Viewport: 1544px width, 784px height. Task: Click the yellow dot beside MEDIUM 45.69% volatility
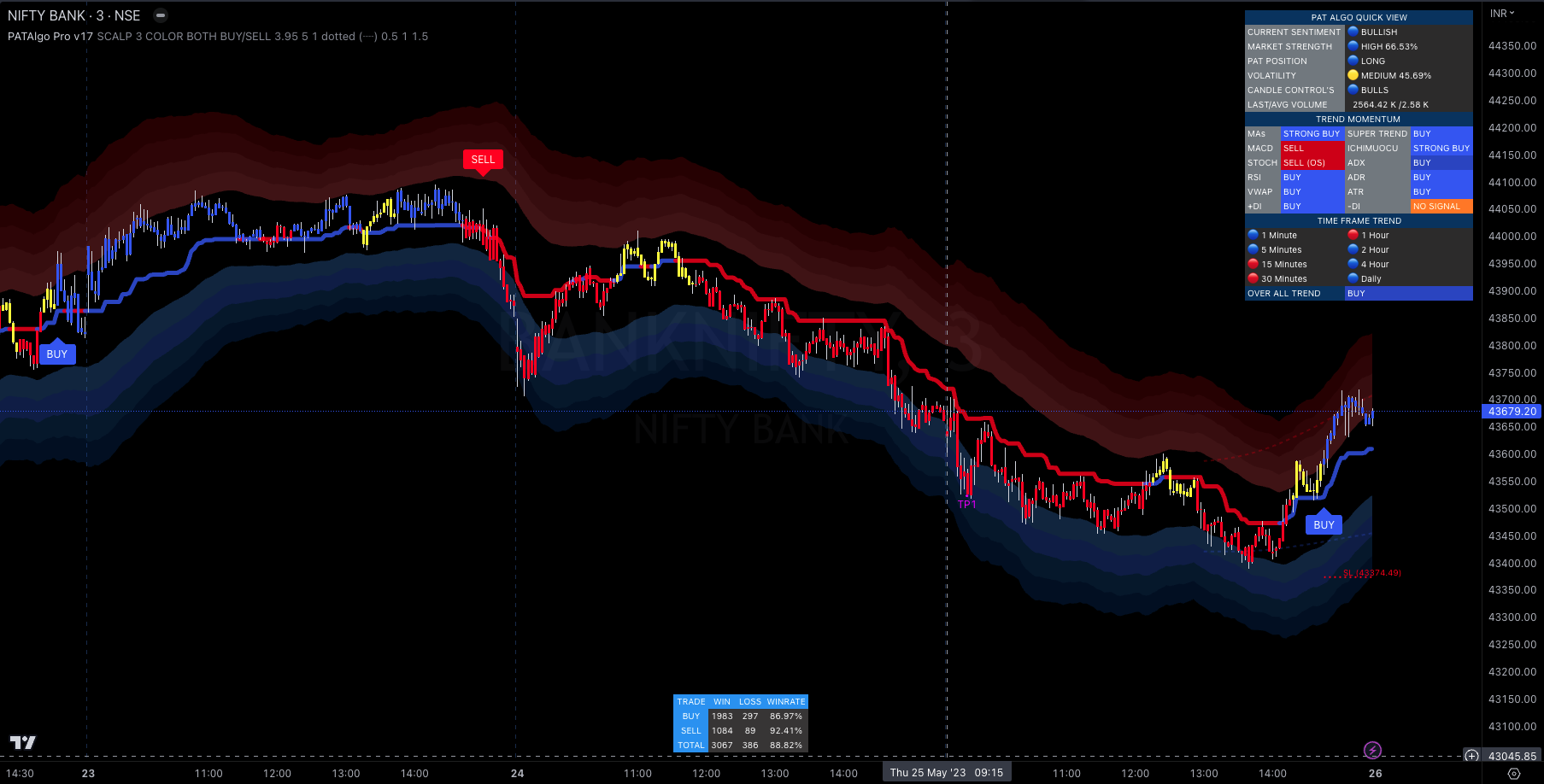point(1353,75)
